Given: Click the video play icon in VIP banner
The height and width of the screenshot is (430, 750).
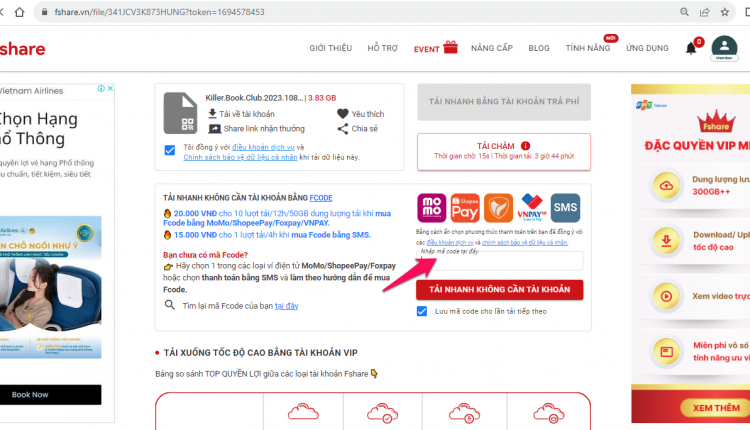Looking at the screenshot, I should 666,296.
